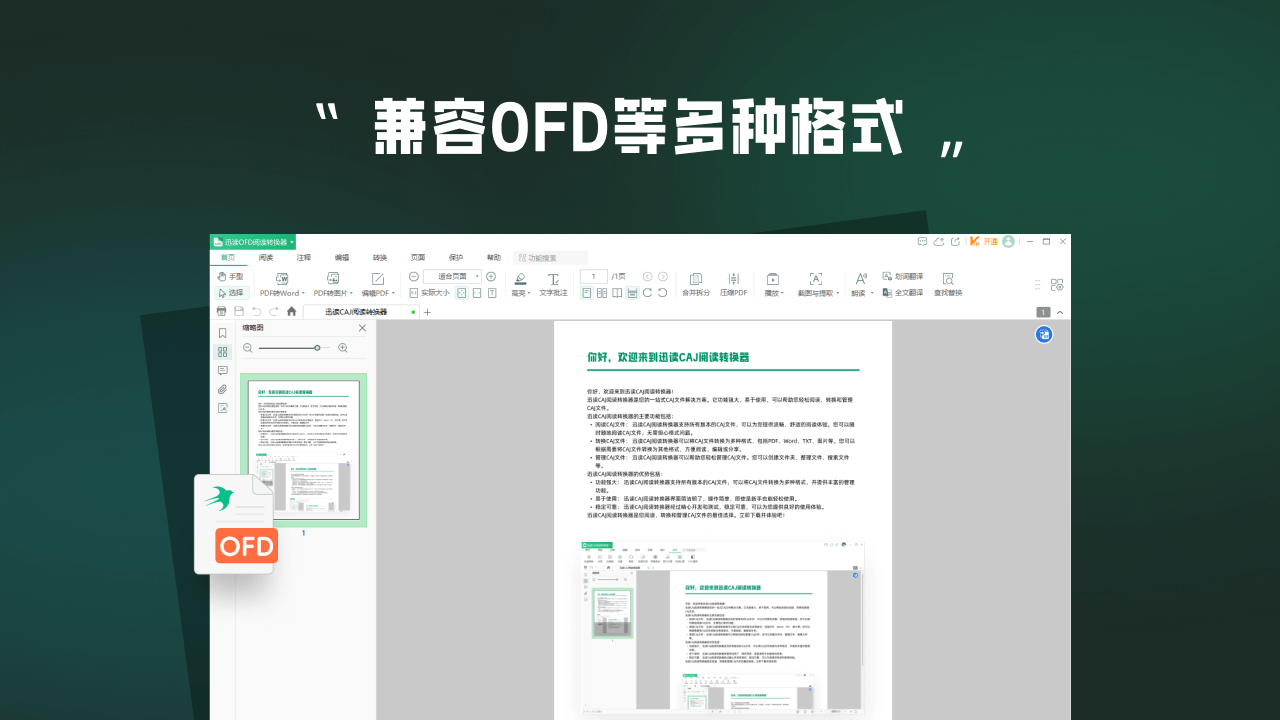Image resolution: width=1280 pixels, height=720 pixels.
Task: Expand the 播放 dropdown arrow
Action: [782, 293]
